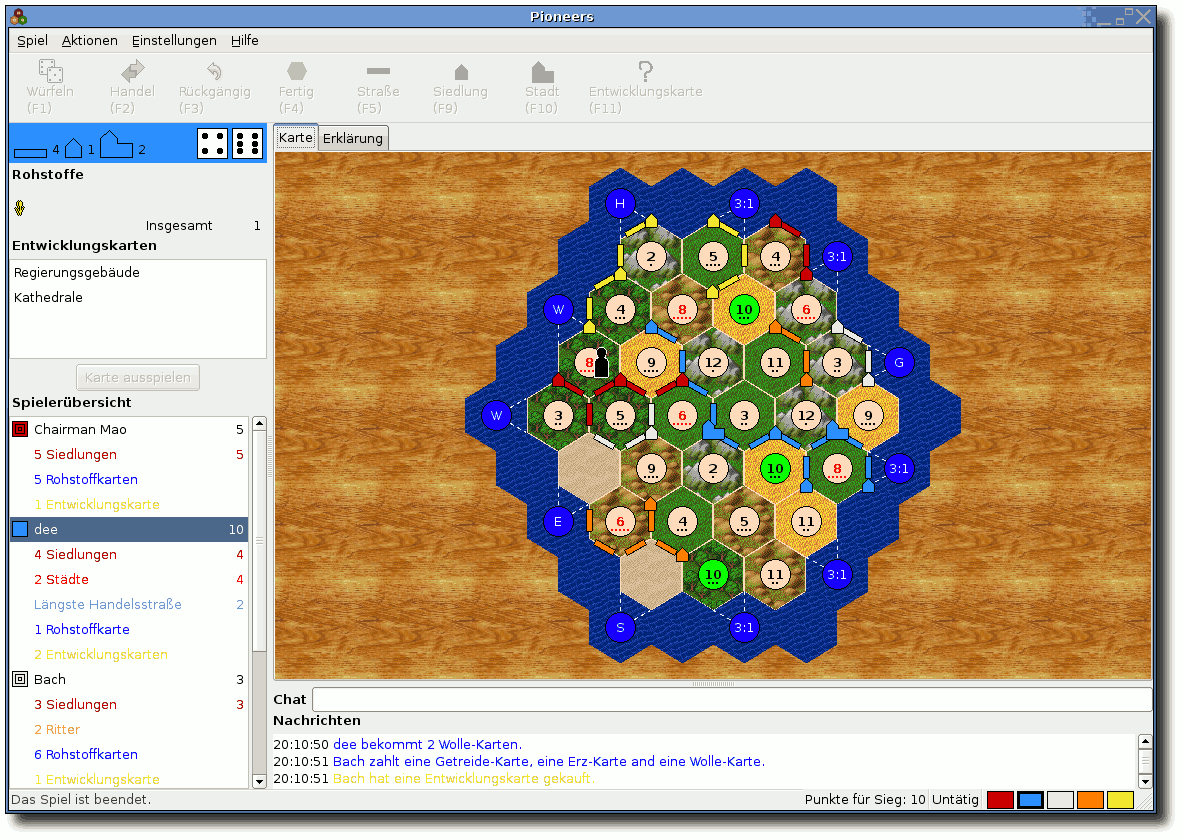Open trade with the Handel icon
The image size is (1182, 839).
133,71
